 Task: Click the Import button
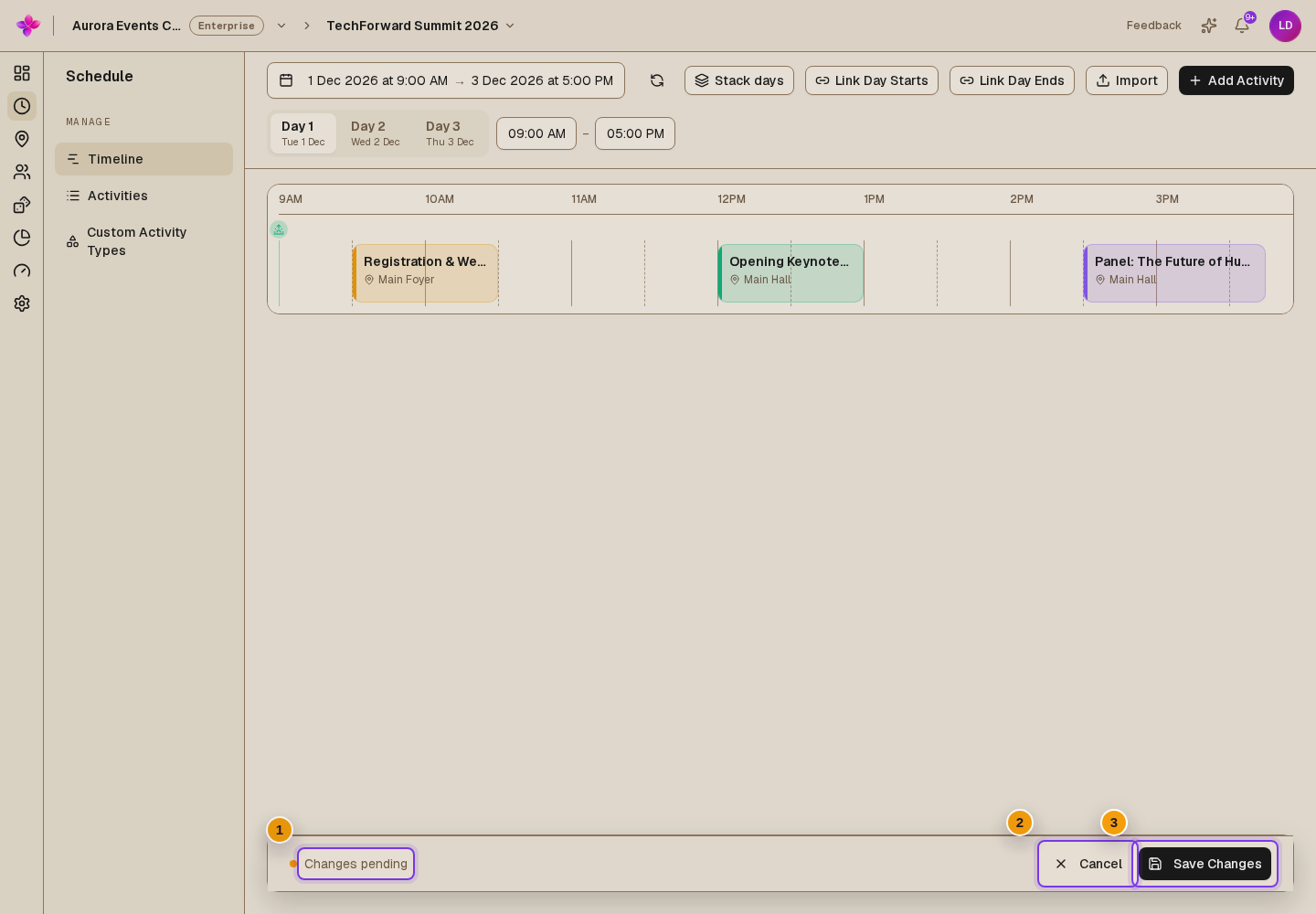click(x=1127, y=80)
